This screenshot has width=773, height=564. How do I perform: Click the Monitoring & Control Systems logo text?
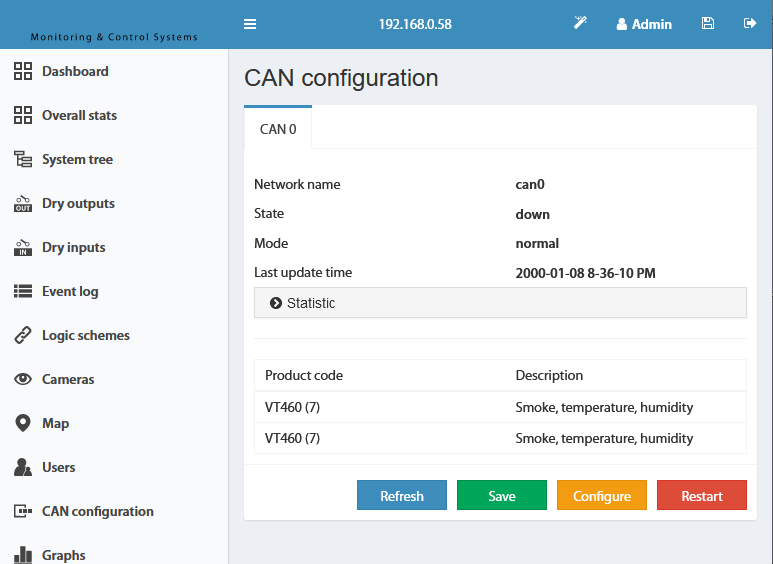pyautogui.click(x=114, y=37)
